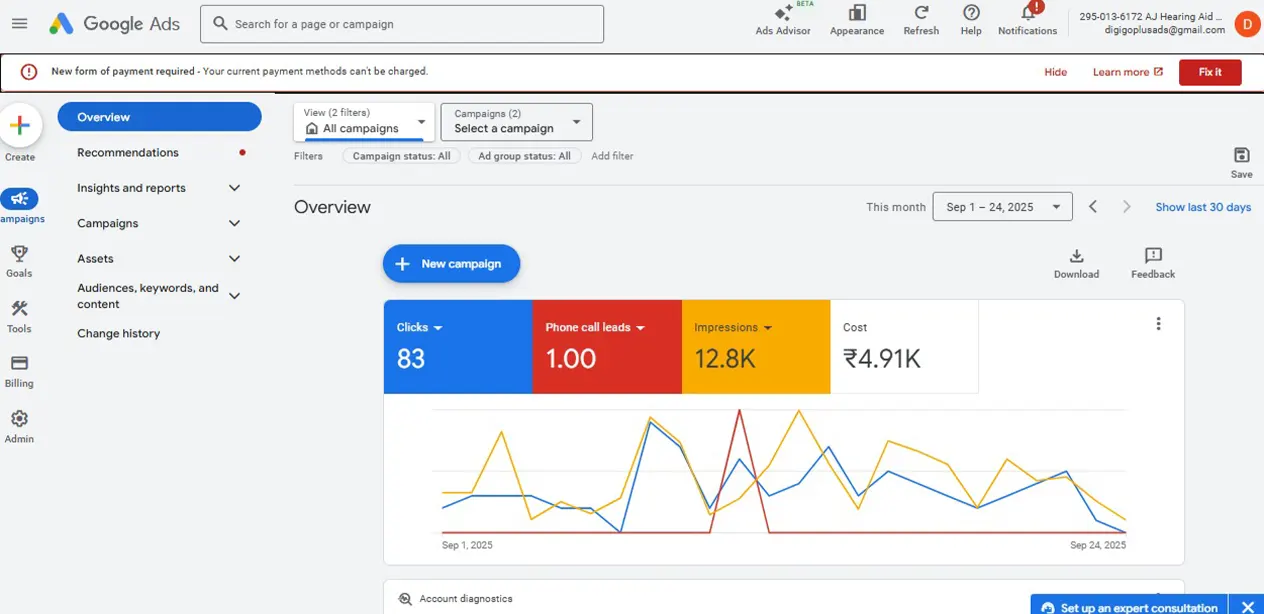Select Recommendations in the navigation menu
The image size is (1264, 614).
(128, 153)
